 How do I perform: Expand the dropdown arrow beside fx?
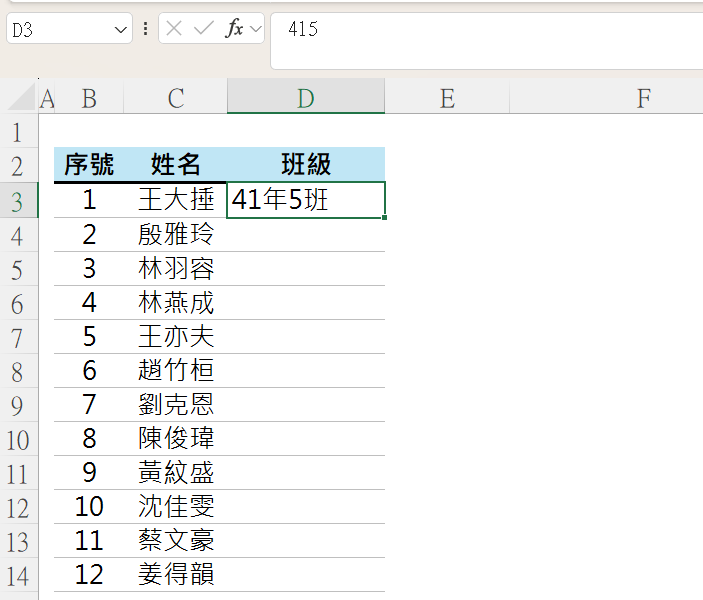point(256,29)
